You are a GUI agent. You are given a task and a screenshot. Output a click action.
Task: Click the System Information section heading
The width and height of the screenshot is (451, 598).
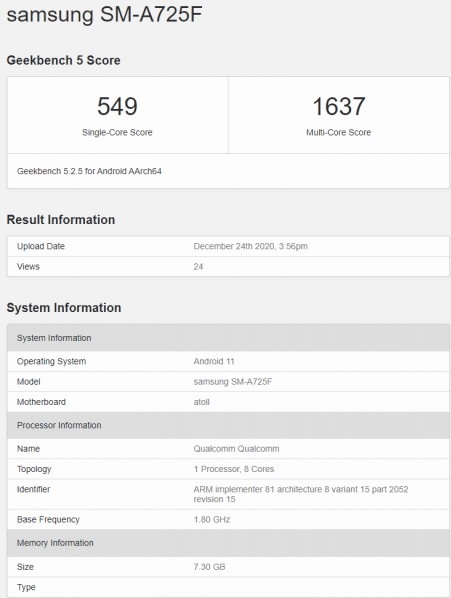pyautogui.click(x=64, y=308)
